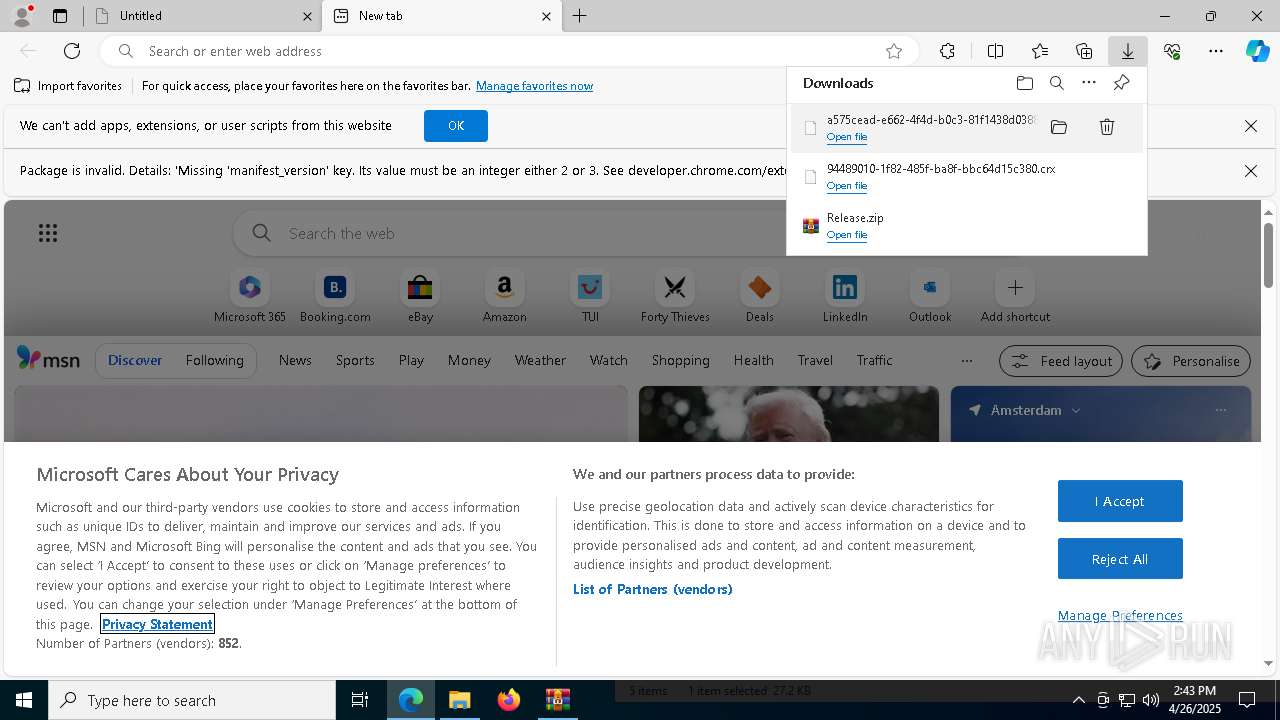
Task: Open downloads folder icon in panel header
Action: (x=1025, y=83)
